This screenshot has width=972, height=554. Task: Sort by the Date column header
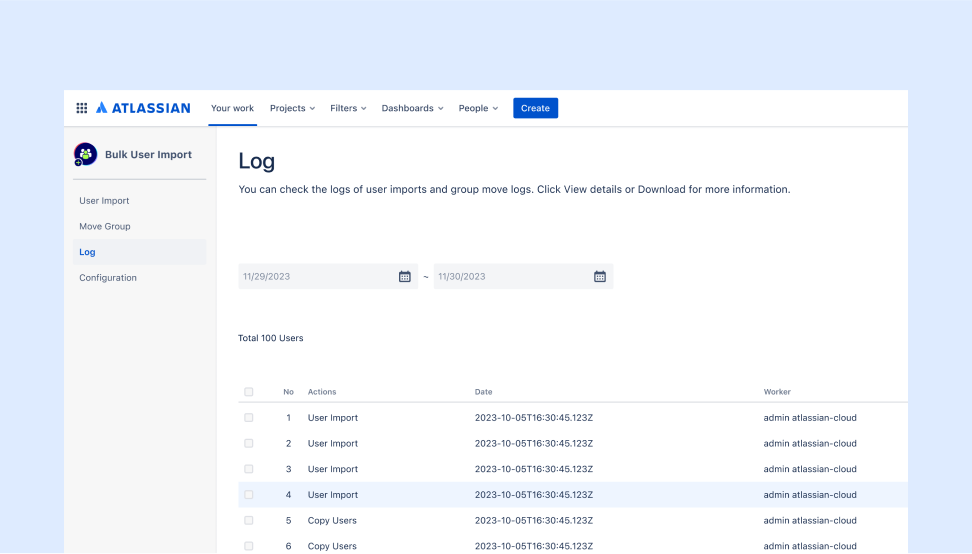tap(484, 392)
